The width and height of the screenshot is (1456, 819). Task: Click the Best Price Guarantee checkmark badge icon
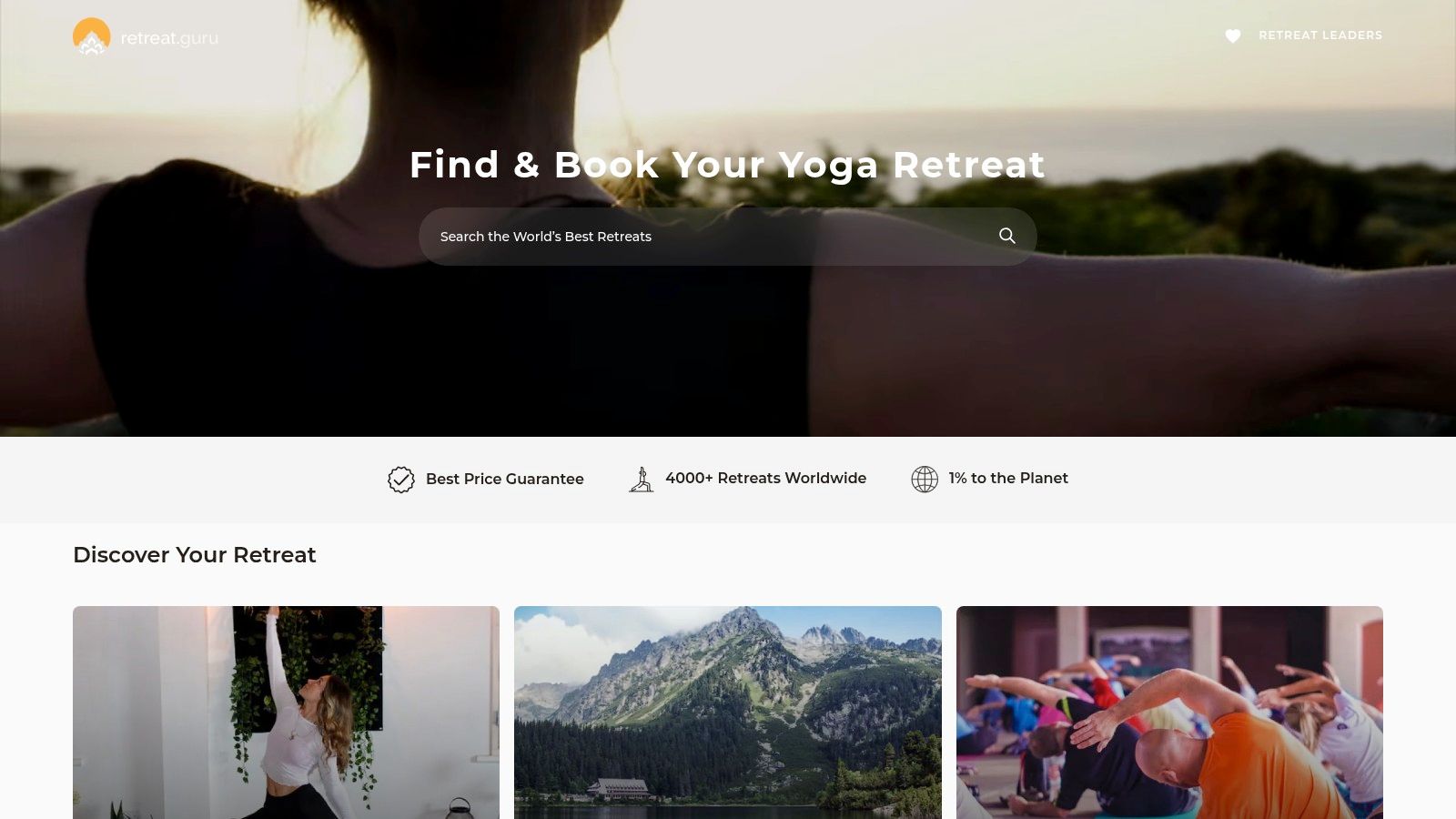401,479
